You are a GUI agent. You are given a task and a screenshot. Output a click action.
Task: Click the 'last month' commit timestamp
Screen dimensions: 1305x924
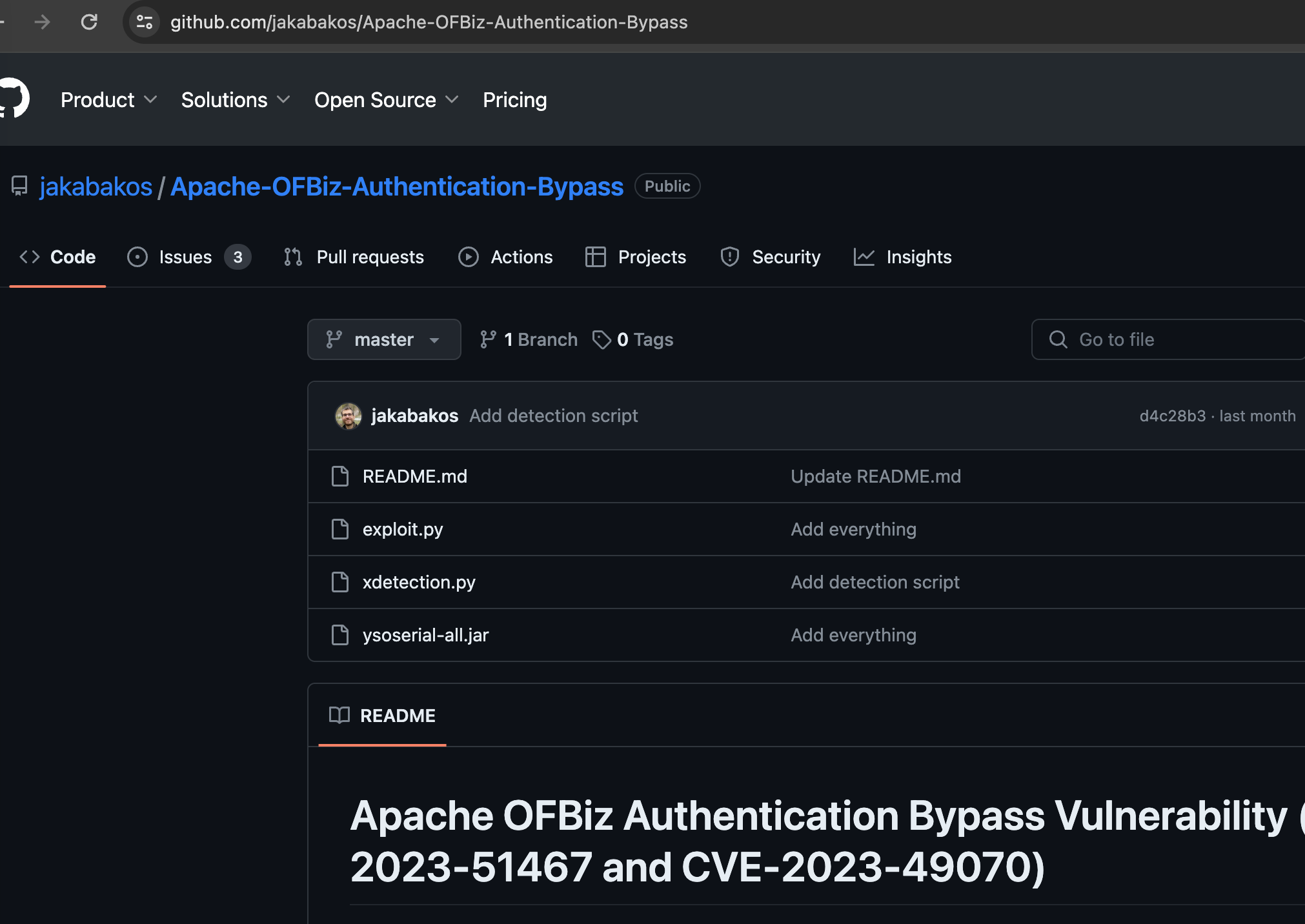click(x=1257, y=416)
